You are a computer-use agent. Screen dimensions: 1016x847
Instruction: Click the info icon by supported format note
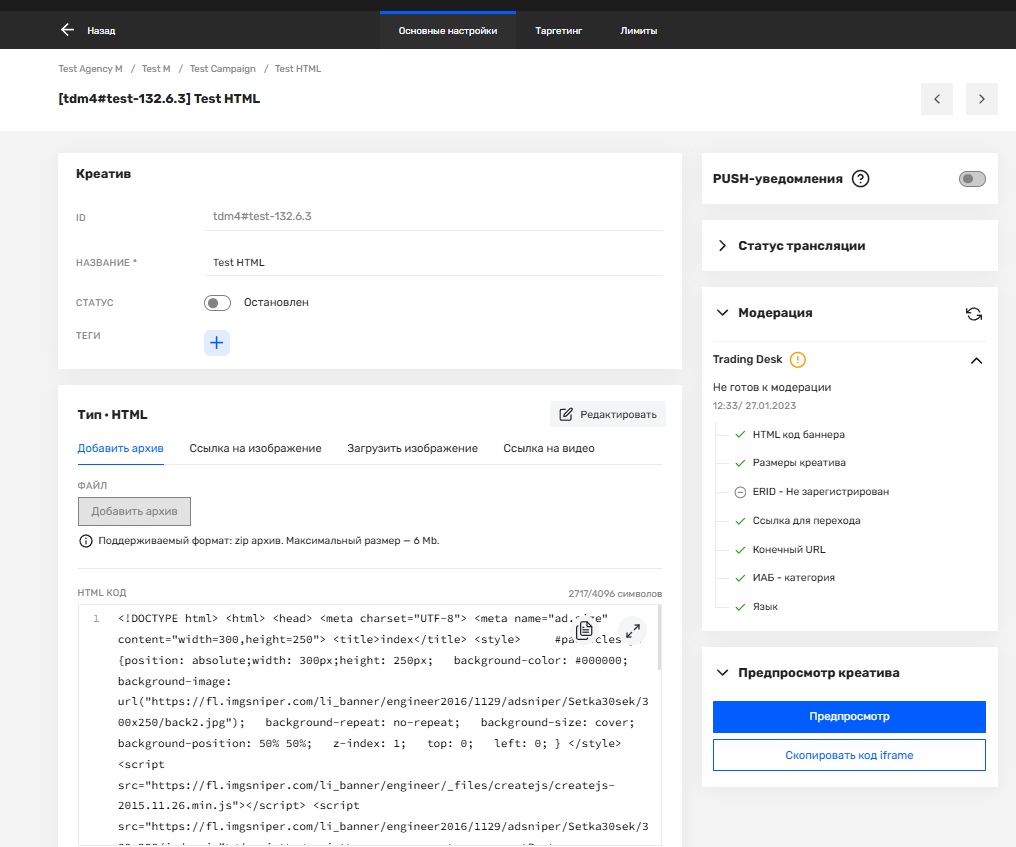click(86, 540)
